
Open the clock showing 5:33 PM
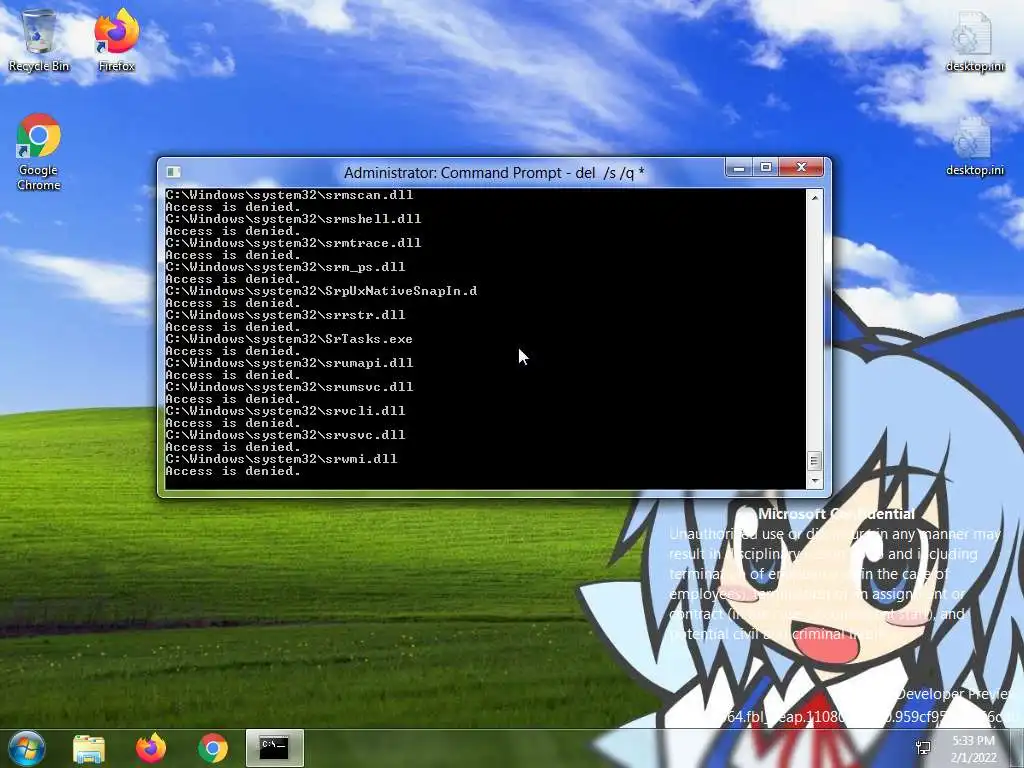(973, 741)
